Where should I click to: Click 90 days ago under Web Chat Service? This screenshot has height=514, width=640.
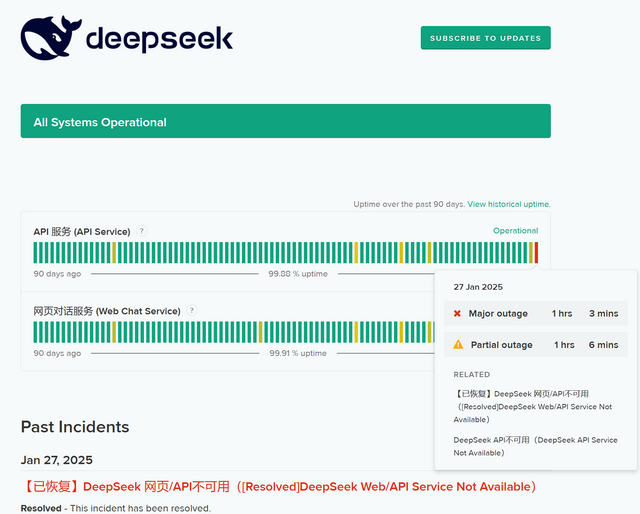click(57, 353)
